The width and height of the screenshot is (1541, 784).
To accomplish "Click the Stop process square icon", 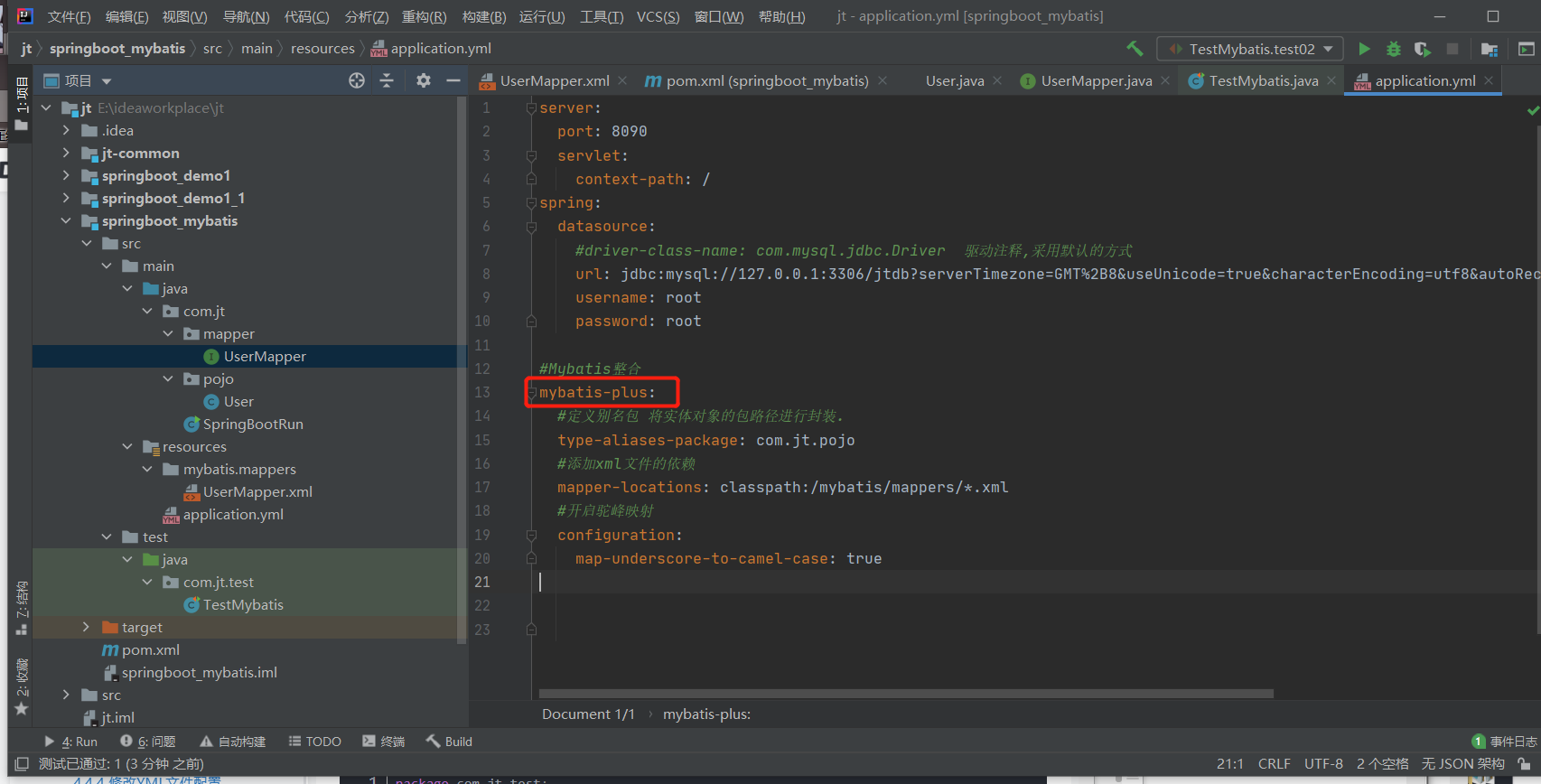I will tap(1452, 49).
